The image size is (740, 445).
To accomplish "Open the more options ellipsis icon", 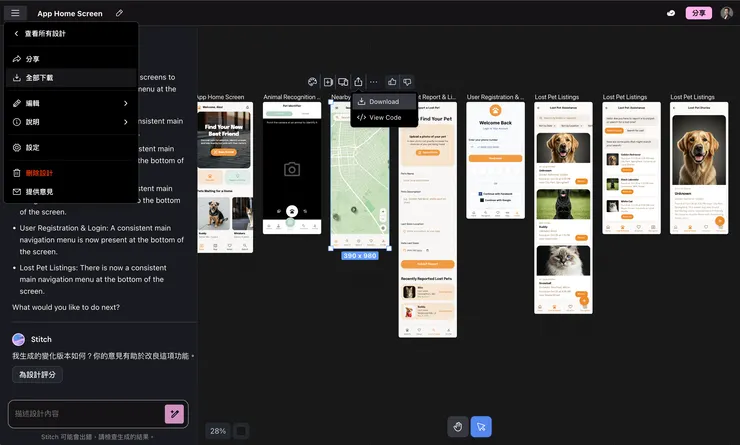I will pyautogui.click(x=374, y=82).
